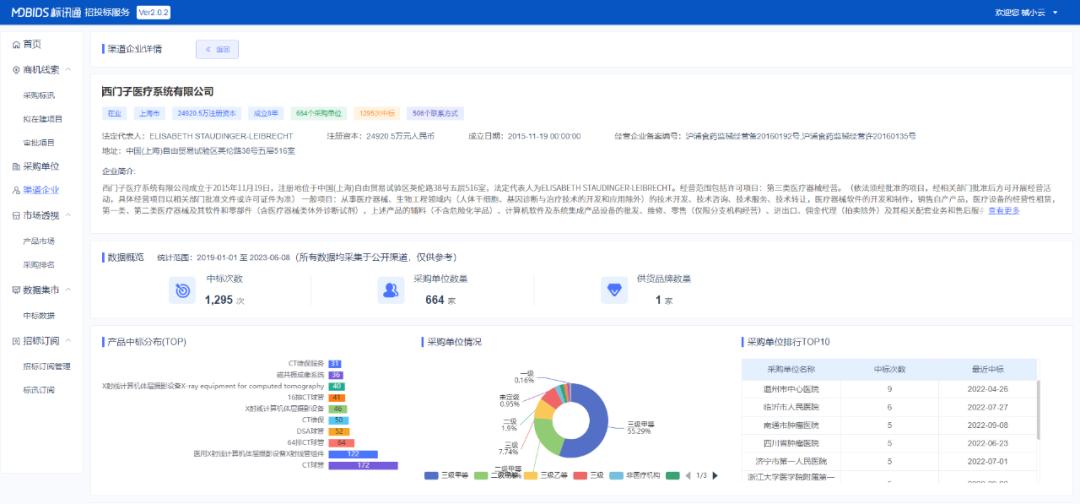The width and height of the screenshot is (1080, 504).
Task: Open 中标数据 in the sidebar
Action: (x=39, y=315)
